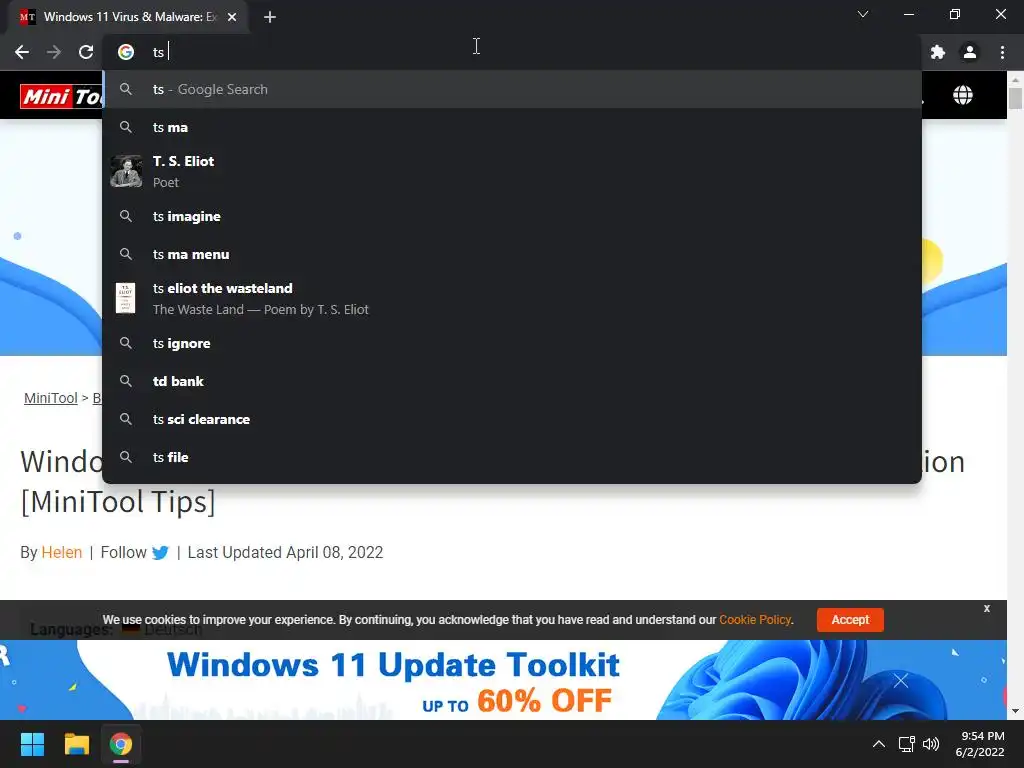Click the page scrollbar down arrow
Viewport: 1024px width, 768px height.
(x=1015, y=711)
